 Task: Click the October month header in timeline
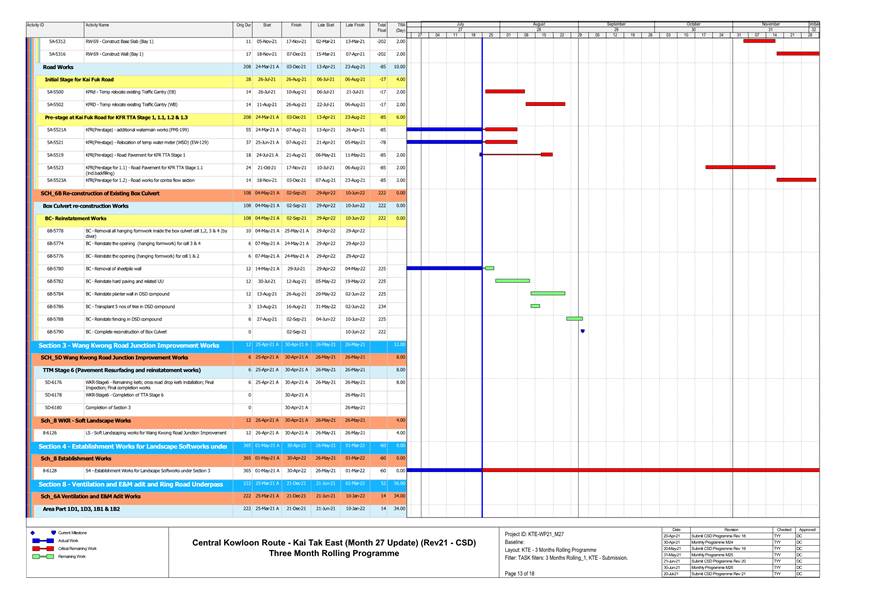tap(693, 22)
